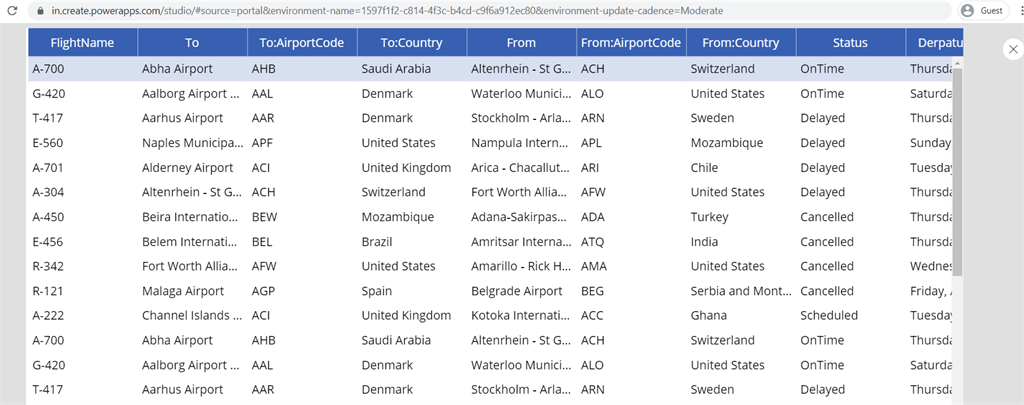Click the Saudi Arabia country cell
Viewport: 1024px width, 405px height.
point(397,69)
